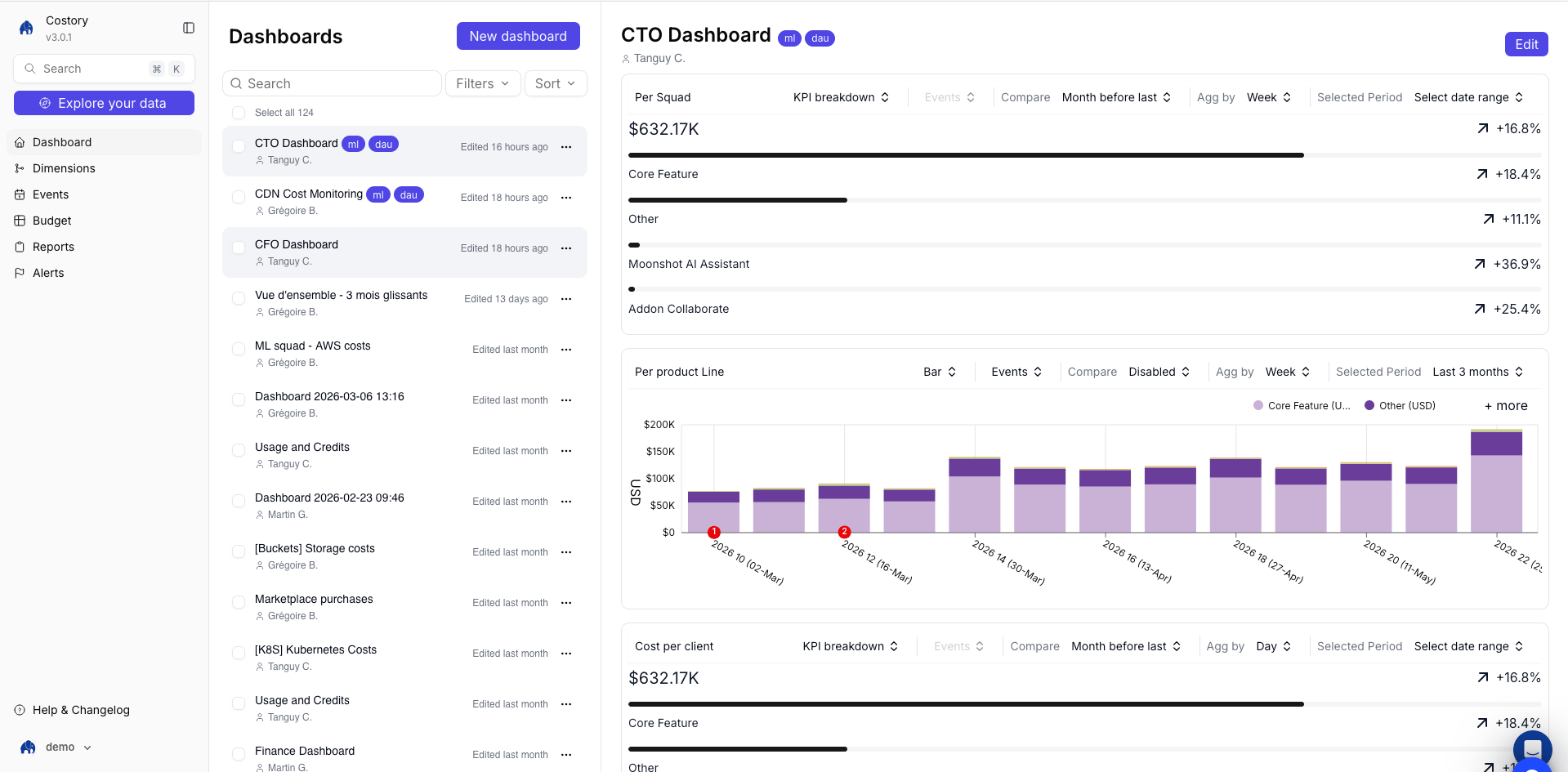Open options for [K8S] Kubernetes Costs
Image resolution: width=1568 pixels, height=772 pixels.
pyautogui.click(x=566, y=654)
